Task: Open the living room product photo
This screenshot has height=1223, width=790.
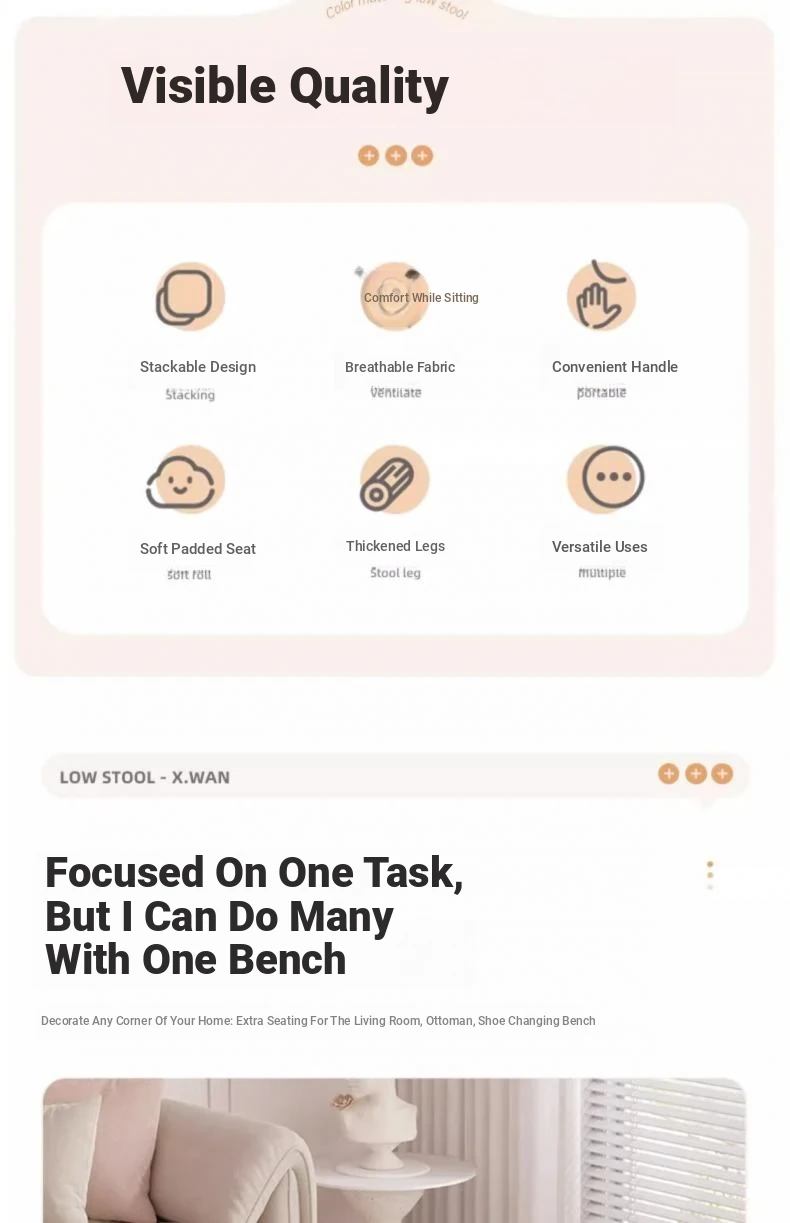Action: (x=394, y=1150)
